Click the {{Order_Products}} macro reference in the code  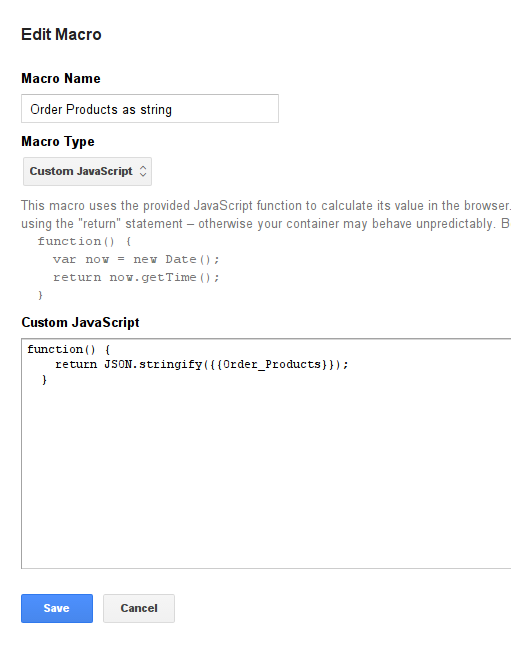[x=269, y=364]
